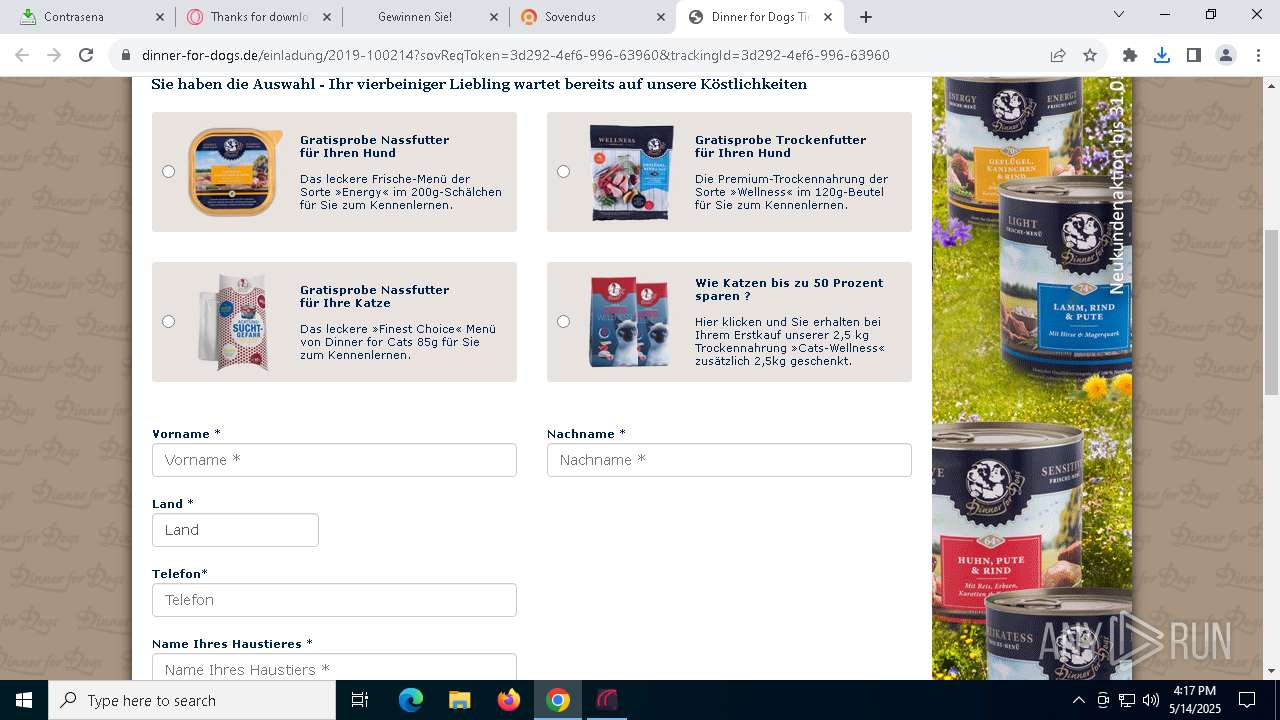Focus the Nachname input field
Screen dimensions: 1280x720
(729, 460)
